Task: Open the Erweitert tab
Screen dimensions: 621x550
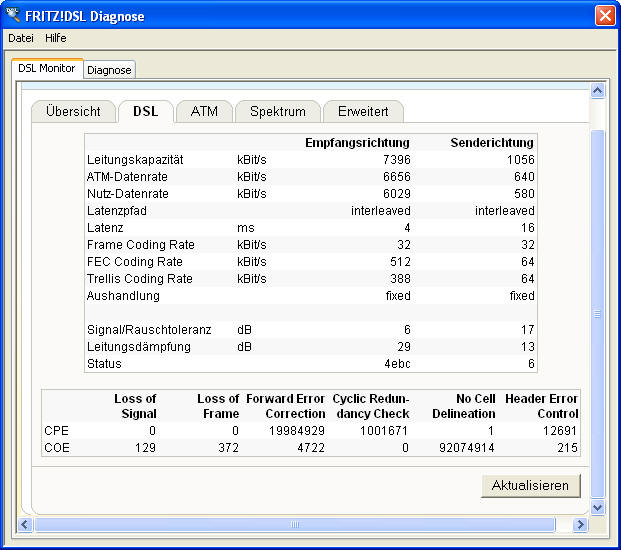Action: [363, 111]
